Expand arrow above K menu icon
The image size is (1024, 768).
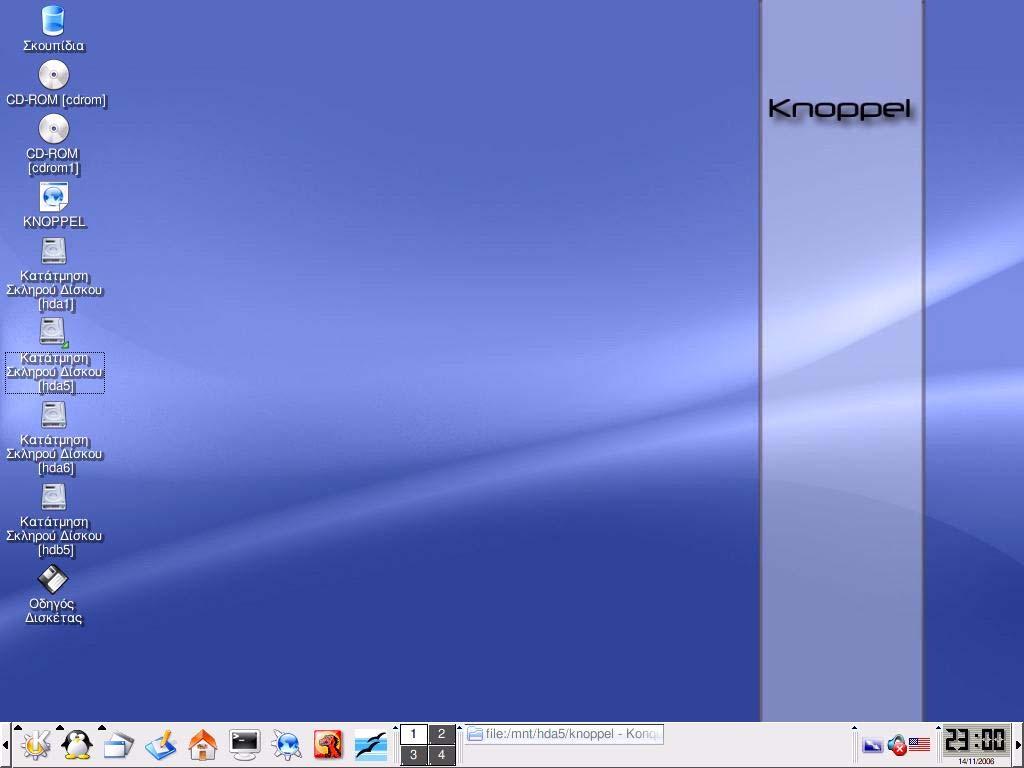(18, 727)
